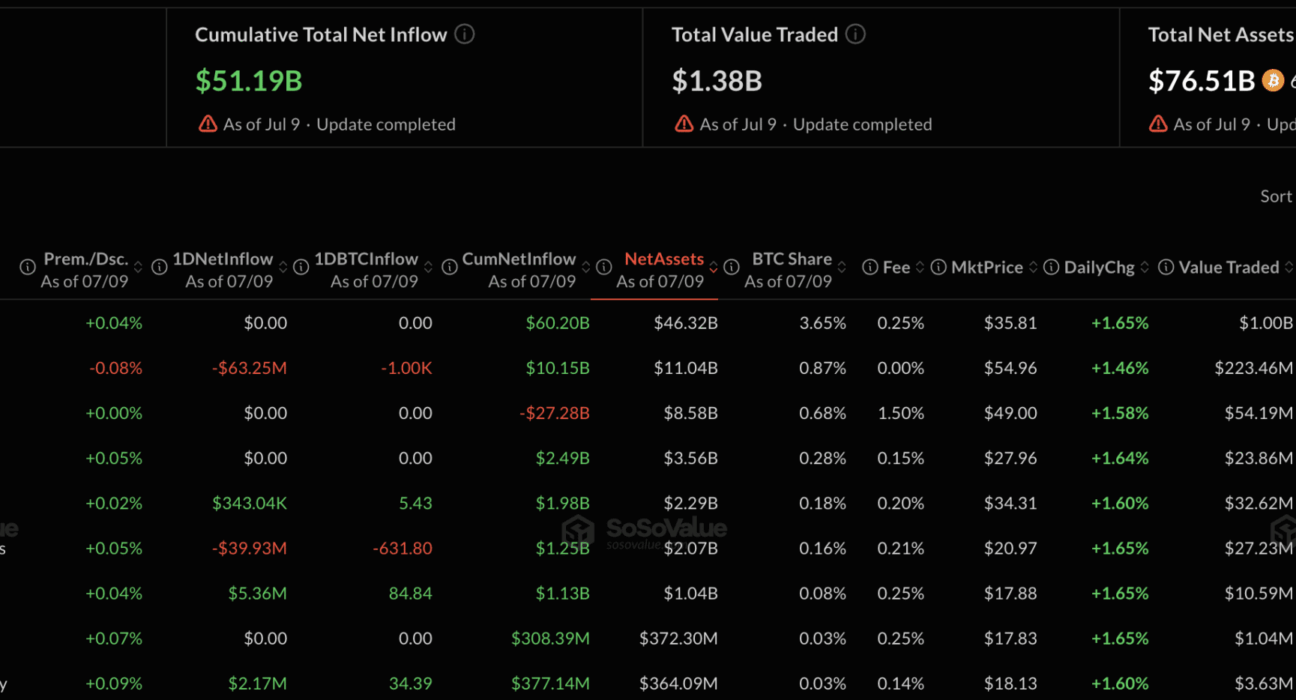The width and height of the screenshot is (1296, 700).
Task: Sort by Value Traded column header
Action: coord(1228,267)
